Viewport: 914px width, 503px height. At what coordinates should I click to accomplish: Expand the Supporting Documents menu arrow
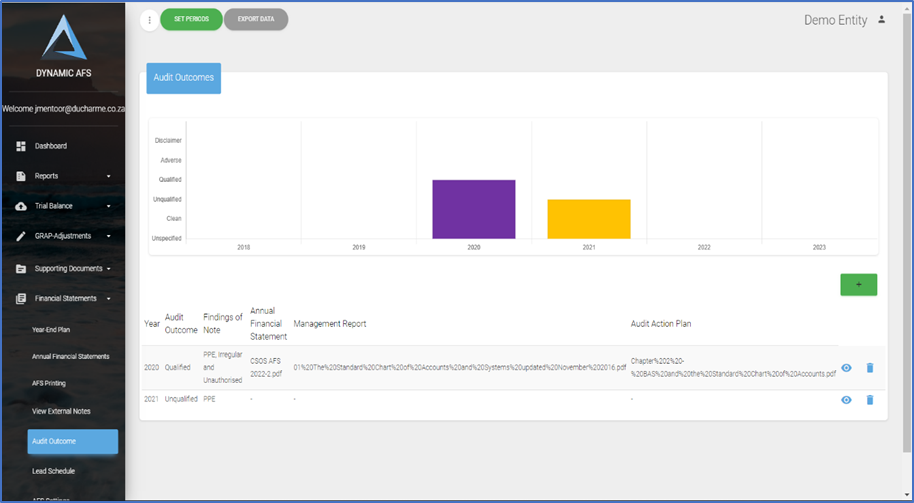108,269
